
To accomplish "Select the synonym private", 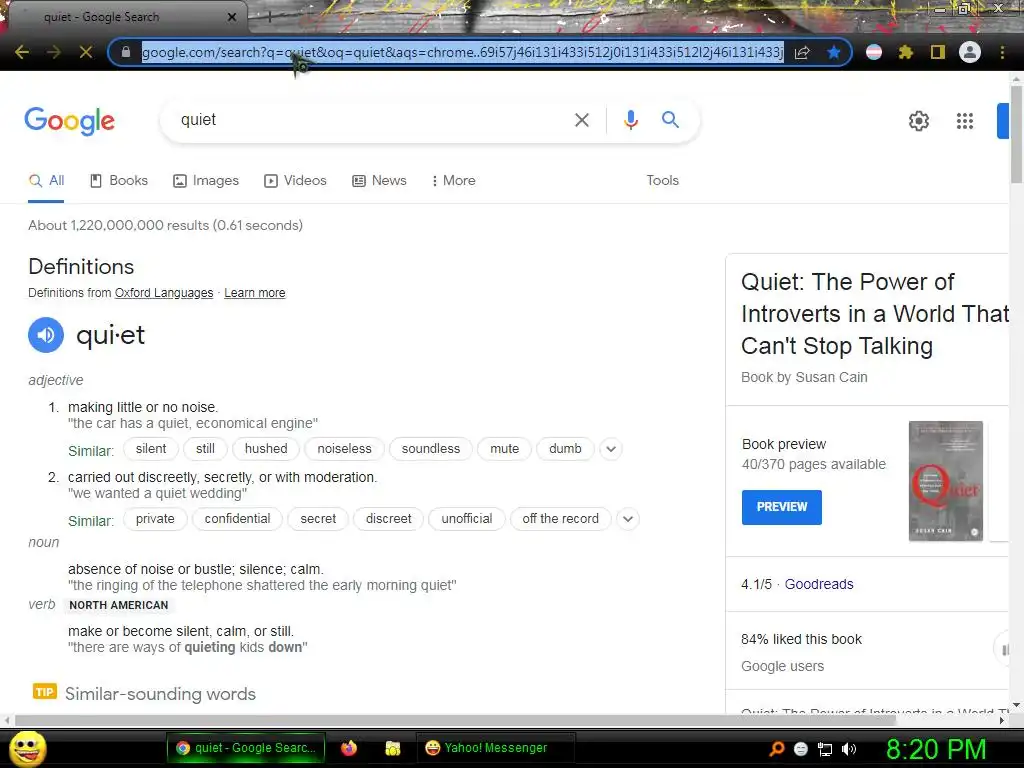I will coord(155,519).
